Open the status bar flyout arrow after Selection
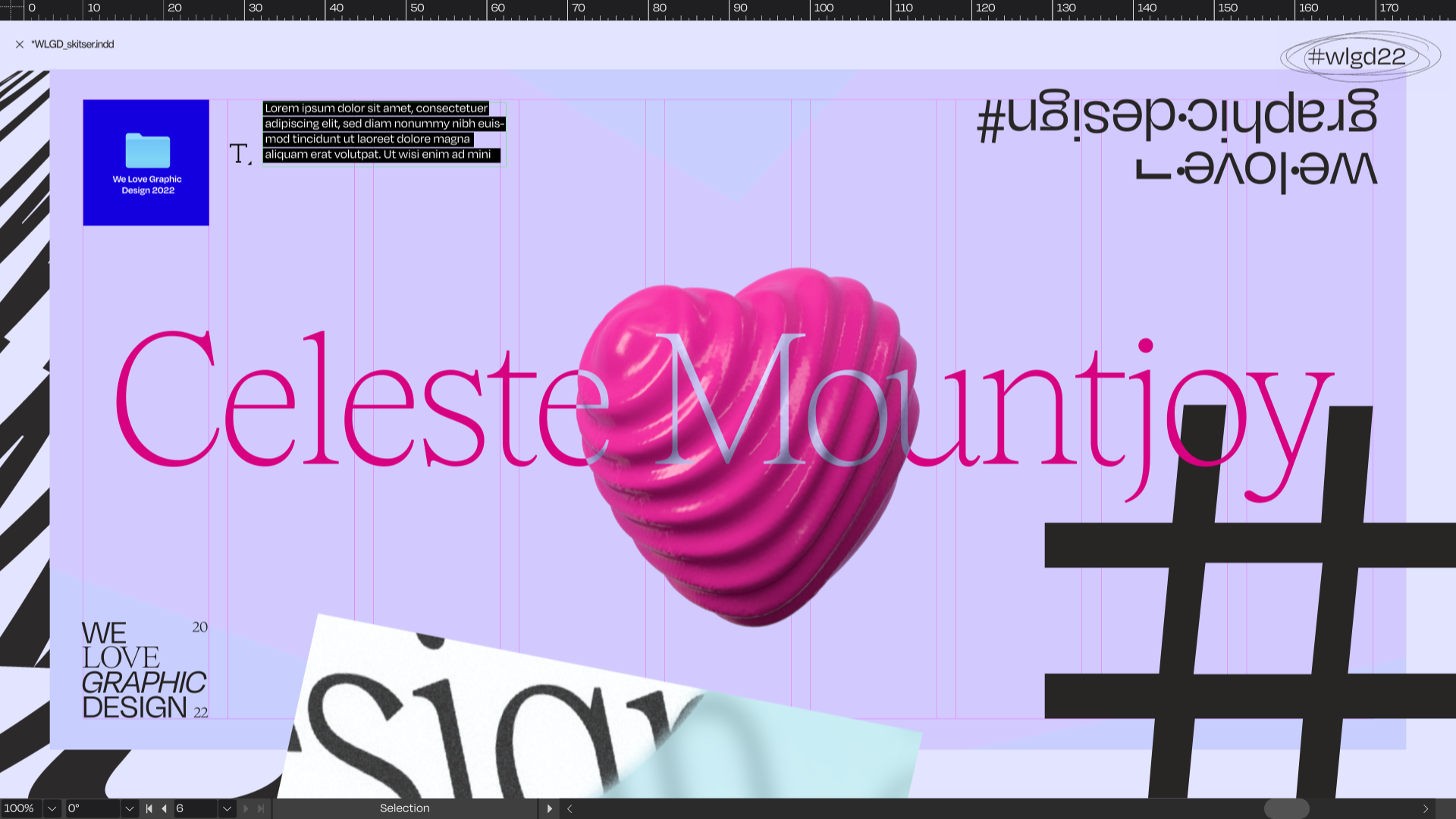The image size is (1456, 819). point(550,808)
